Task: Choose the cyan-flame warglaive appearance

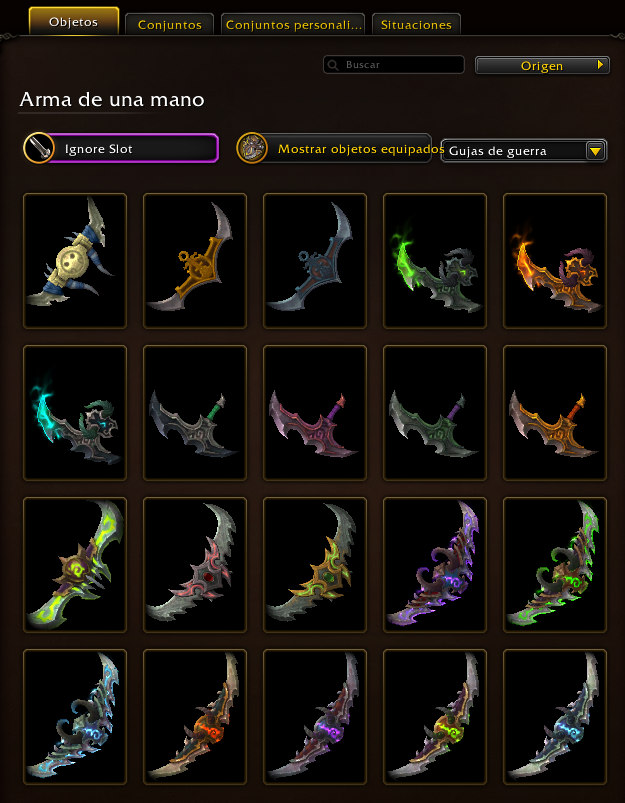Action: tap(75, 413)
